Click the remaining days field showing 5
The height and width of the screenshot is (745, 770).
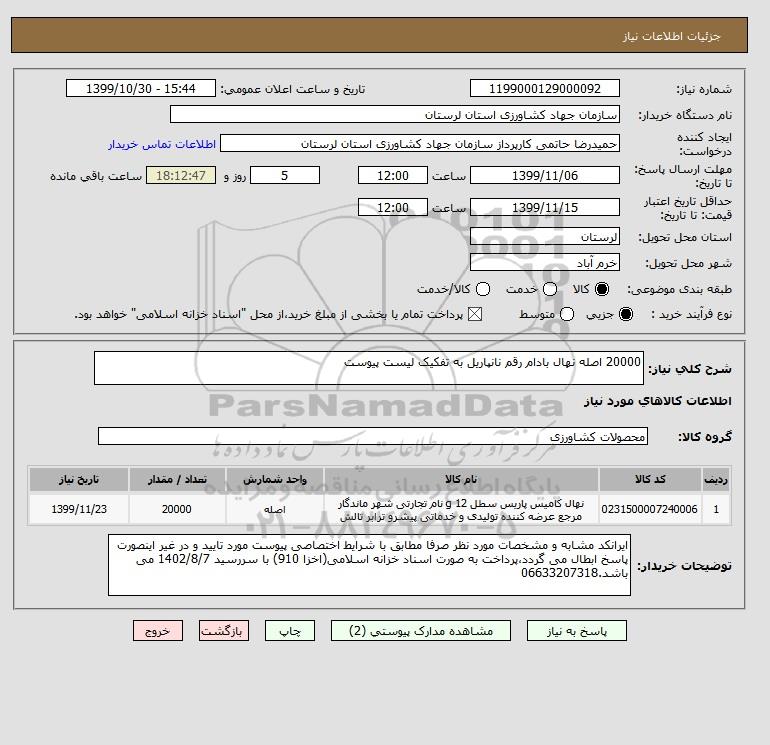coord(285,176)
